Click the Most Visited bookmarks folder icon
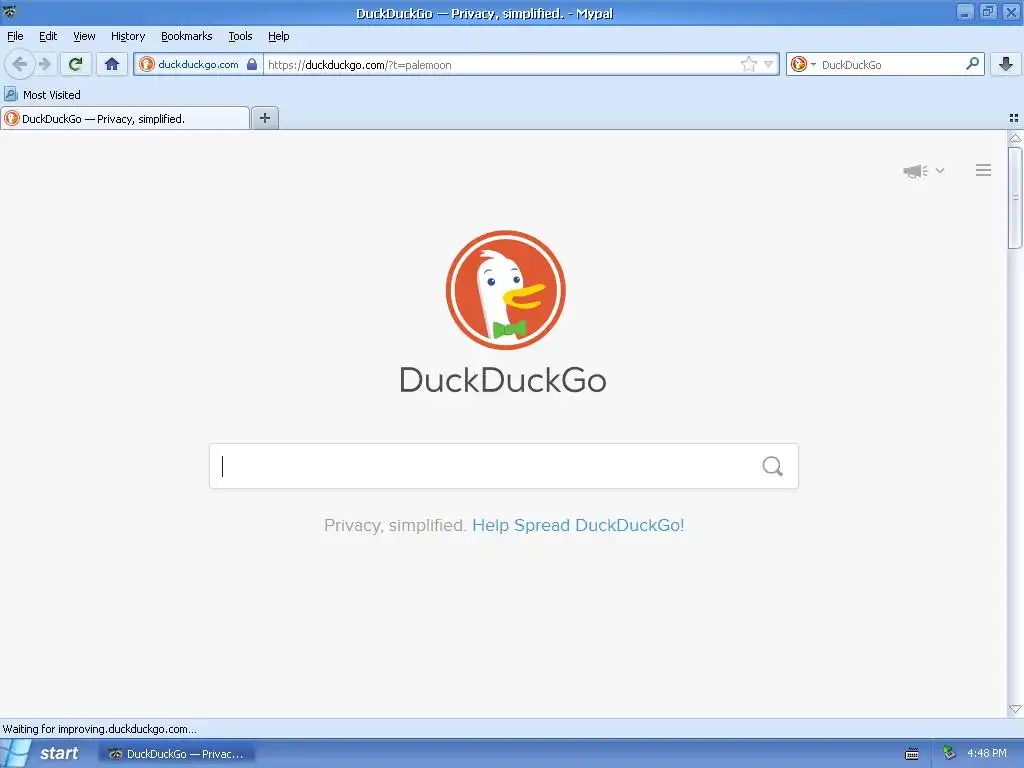1024x768 pixels. click(10, 94)
